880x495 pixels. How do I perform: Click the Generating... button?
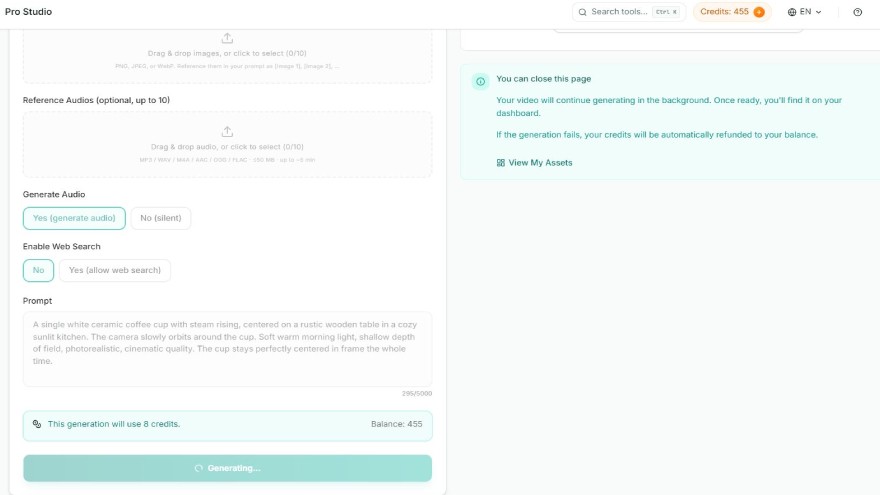227,468
